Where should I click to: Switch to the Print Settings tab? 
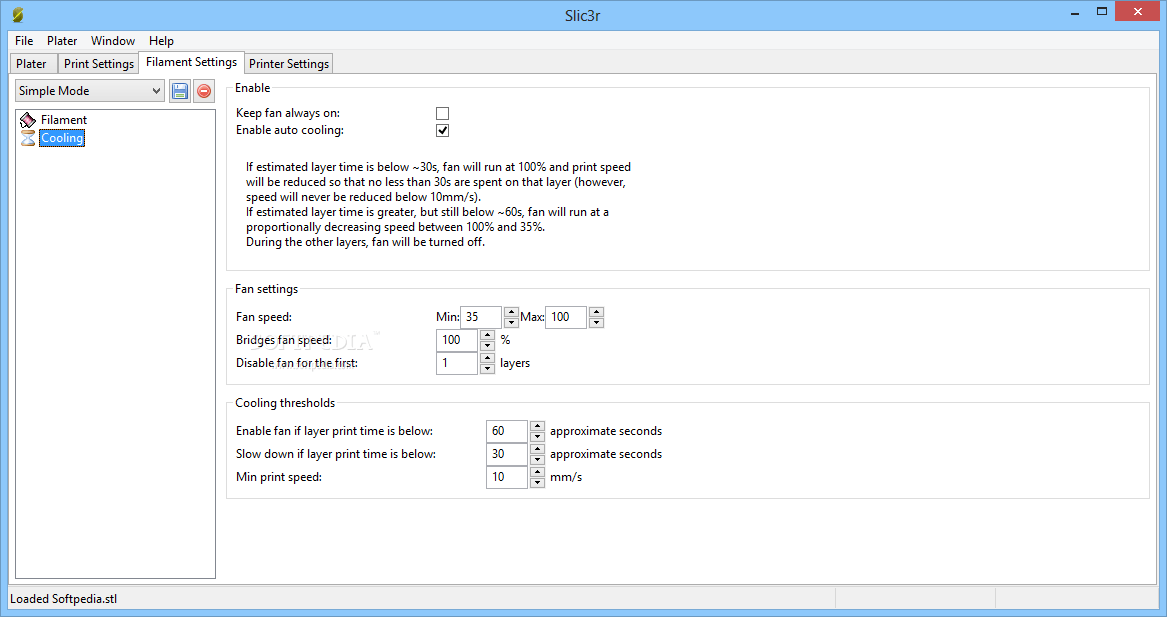[98, 63]
